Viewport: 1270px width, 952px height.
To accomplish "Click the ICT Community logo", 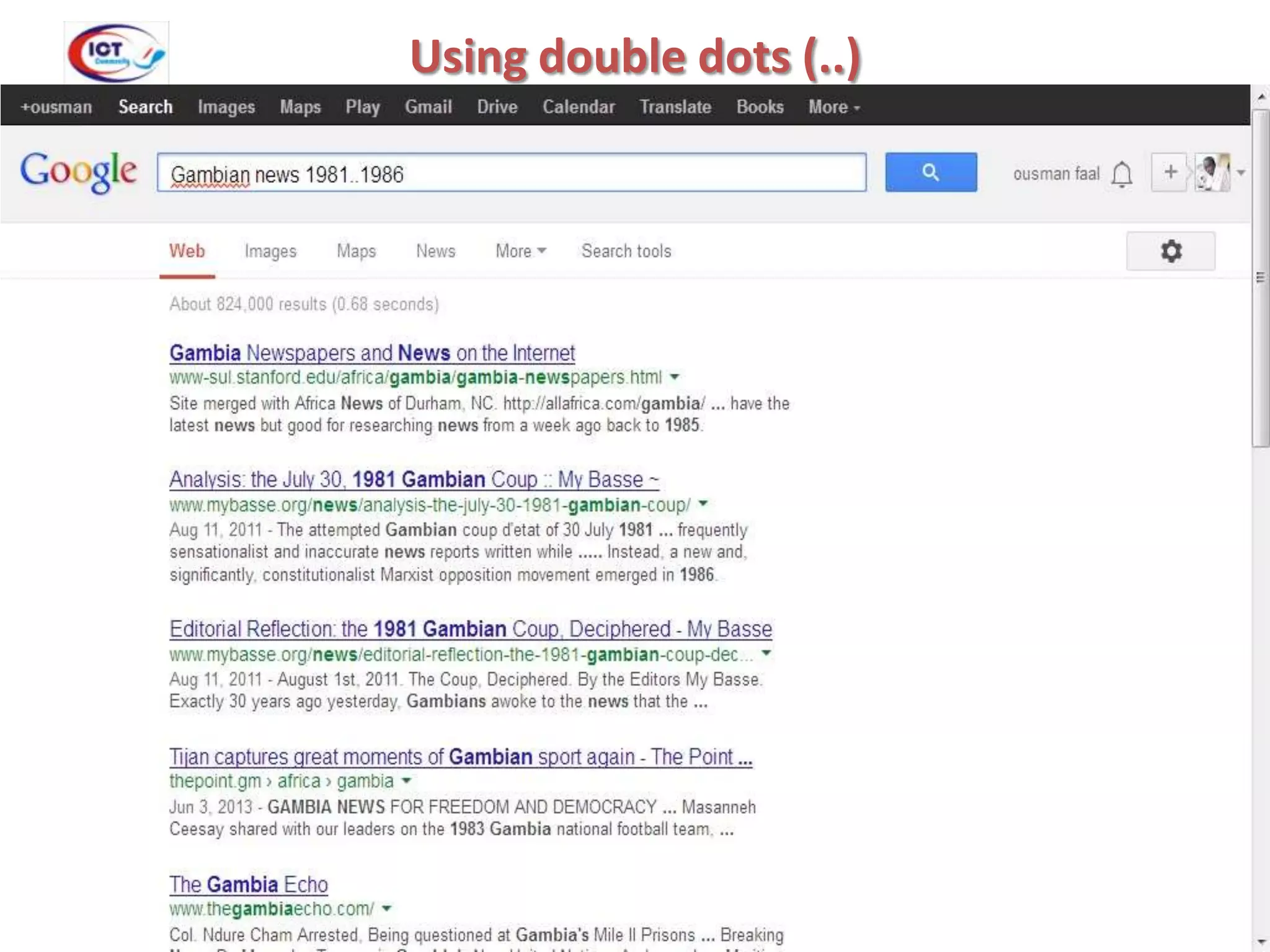I will 116,53.
